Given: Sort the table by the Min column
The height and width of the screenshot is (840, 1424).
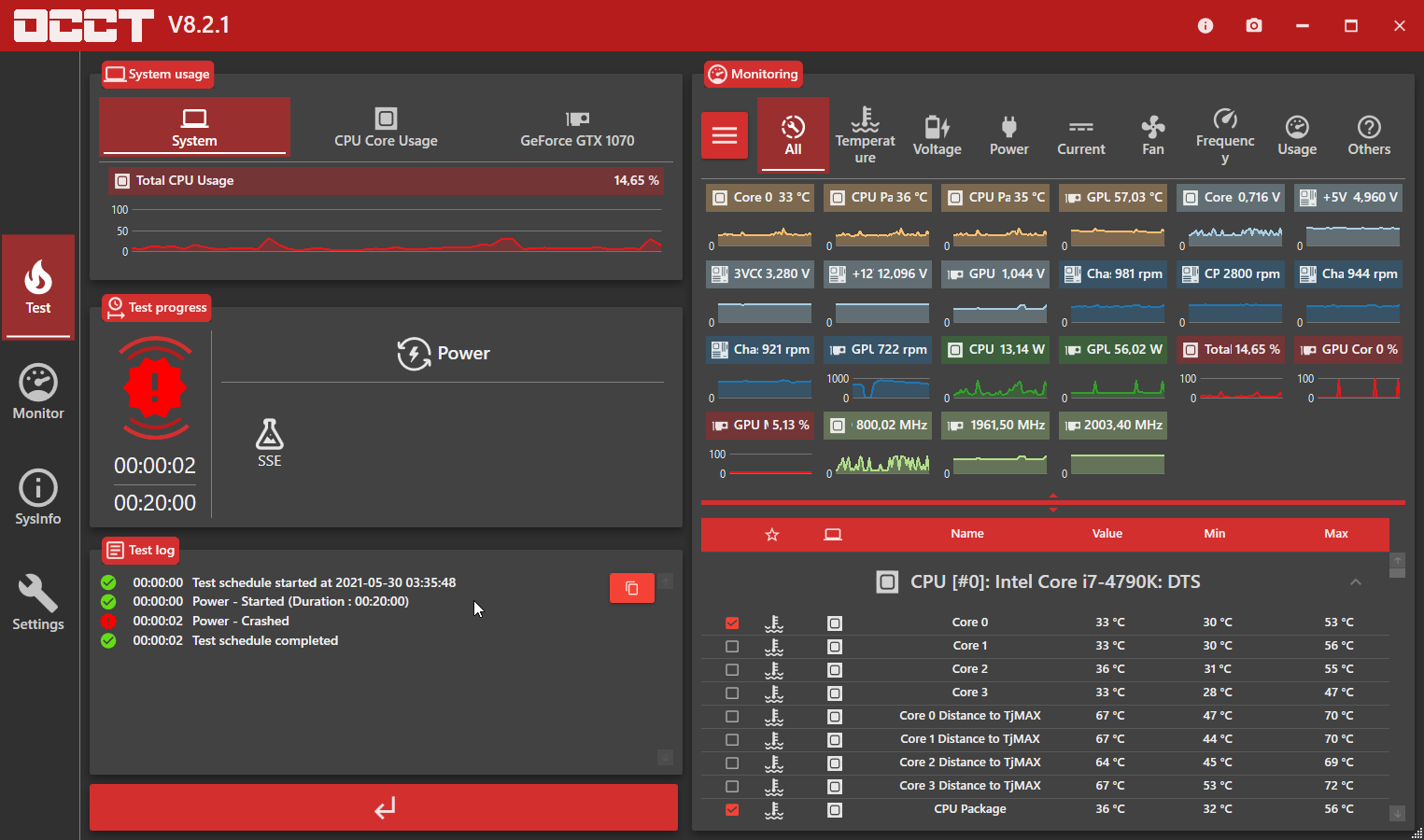Looking at the screenshot, I should click(x=1215, y=534).
